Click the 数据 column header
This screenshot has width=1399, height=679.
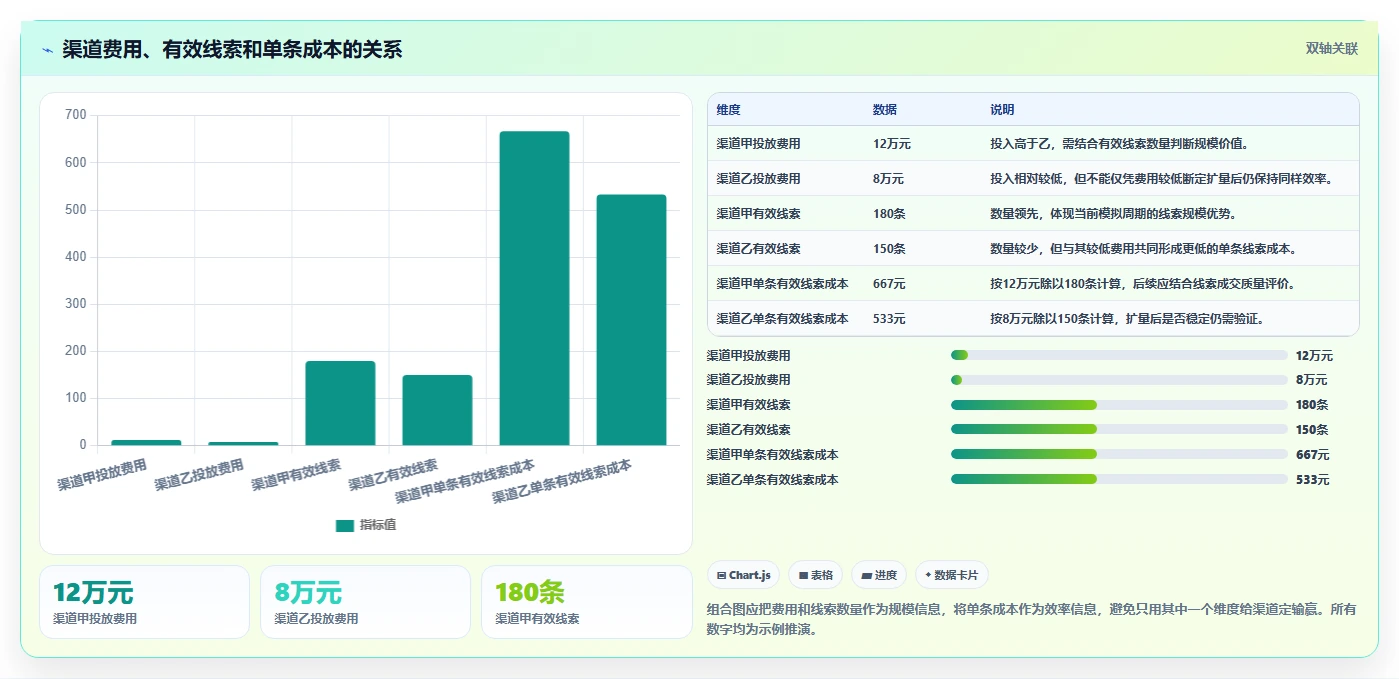tap(885, 110)
